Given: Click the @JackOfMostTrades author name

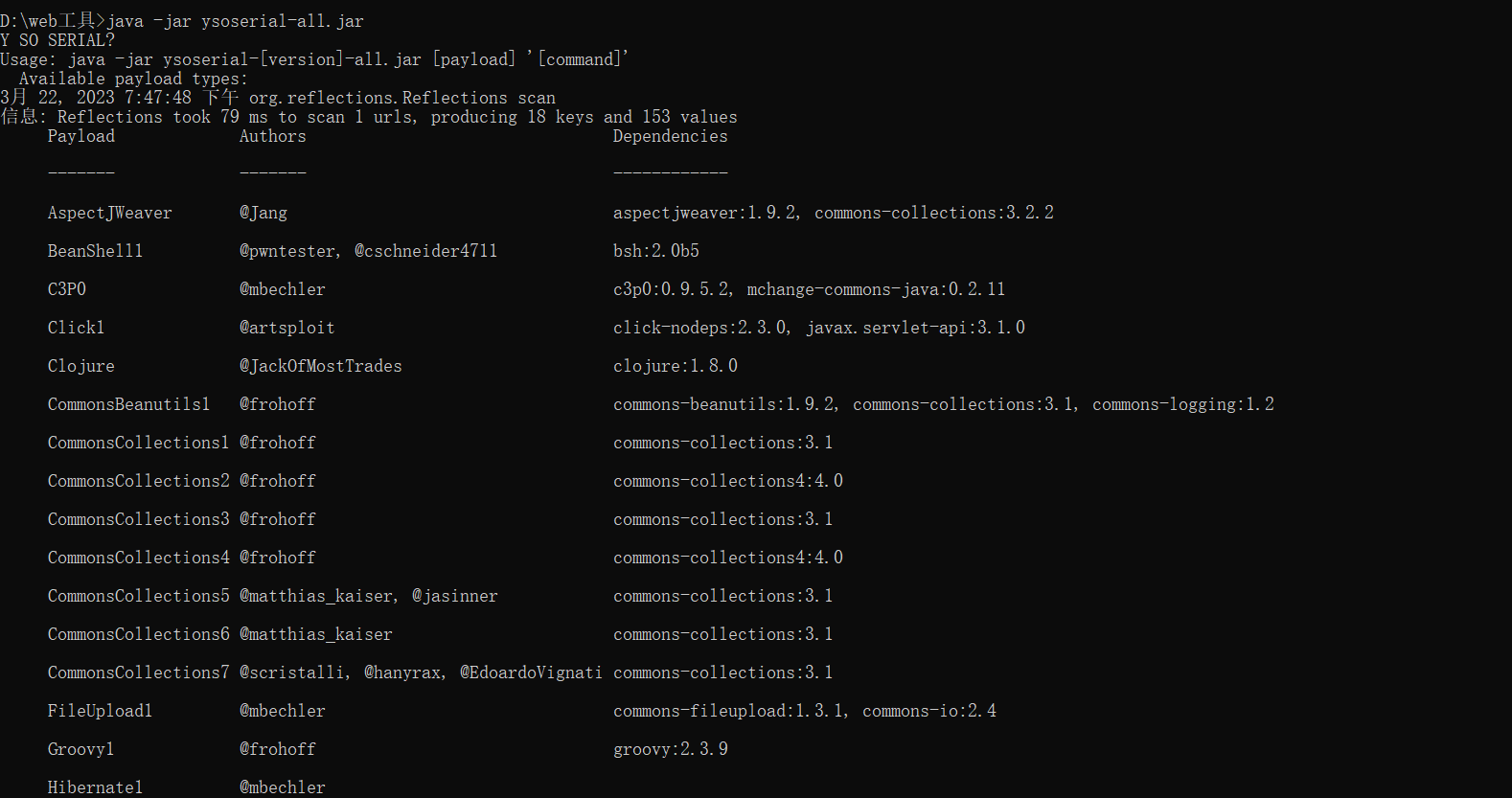Looking at the screenshot, I should click(320, 366).
